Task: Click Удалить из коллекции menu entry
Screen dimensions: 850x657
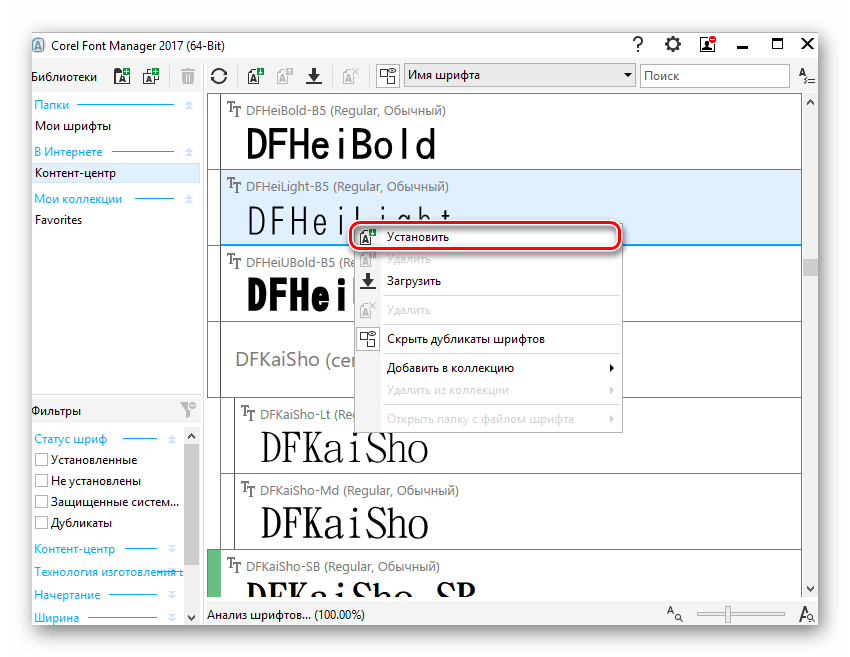Action: point(488,390)
